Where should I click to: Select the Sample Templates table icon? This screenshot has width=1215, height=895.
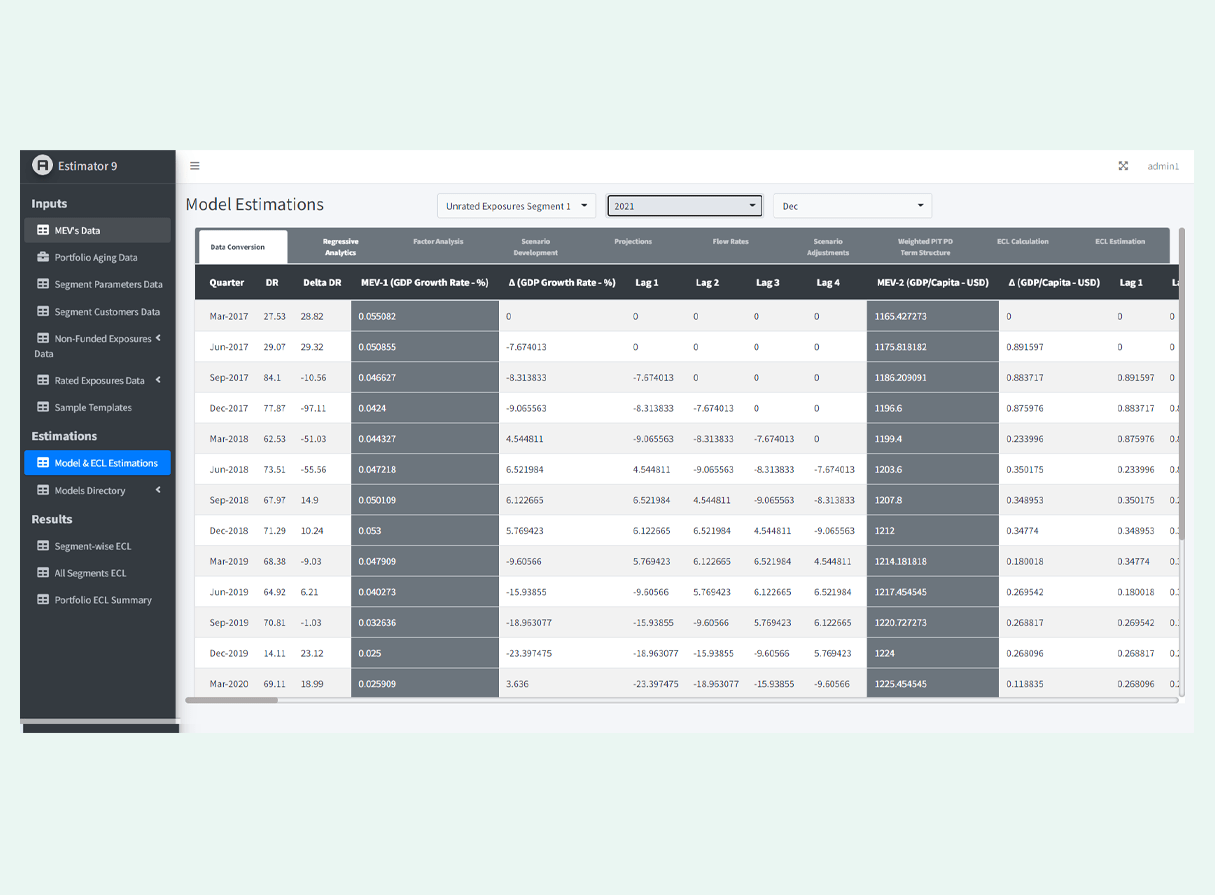(x=41, y=407)
